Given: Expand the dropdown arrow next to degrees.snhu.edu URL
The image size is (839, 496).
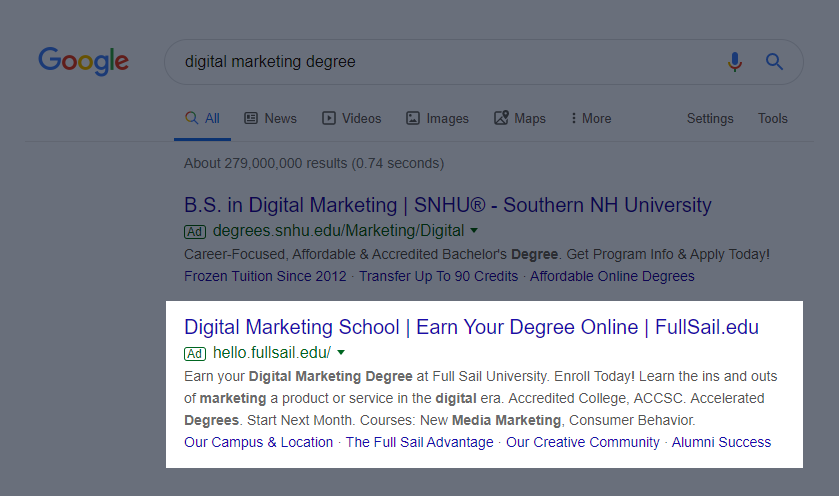Looking at the screenshot, I should (475, 231).
